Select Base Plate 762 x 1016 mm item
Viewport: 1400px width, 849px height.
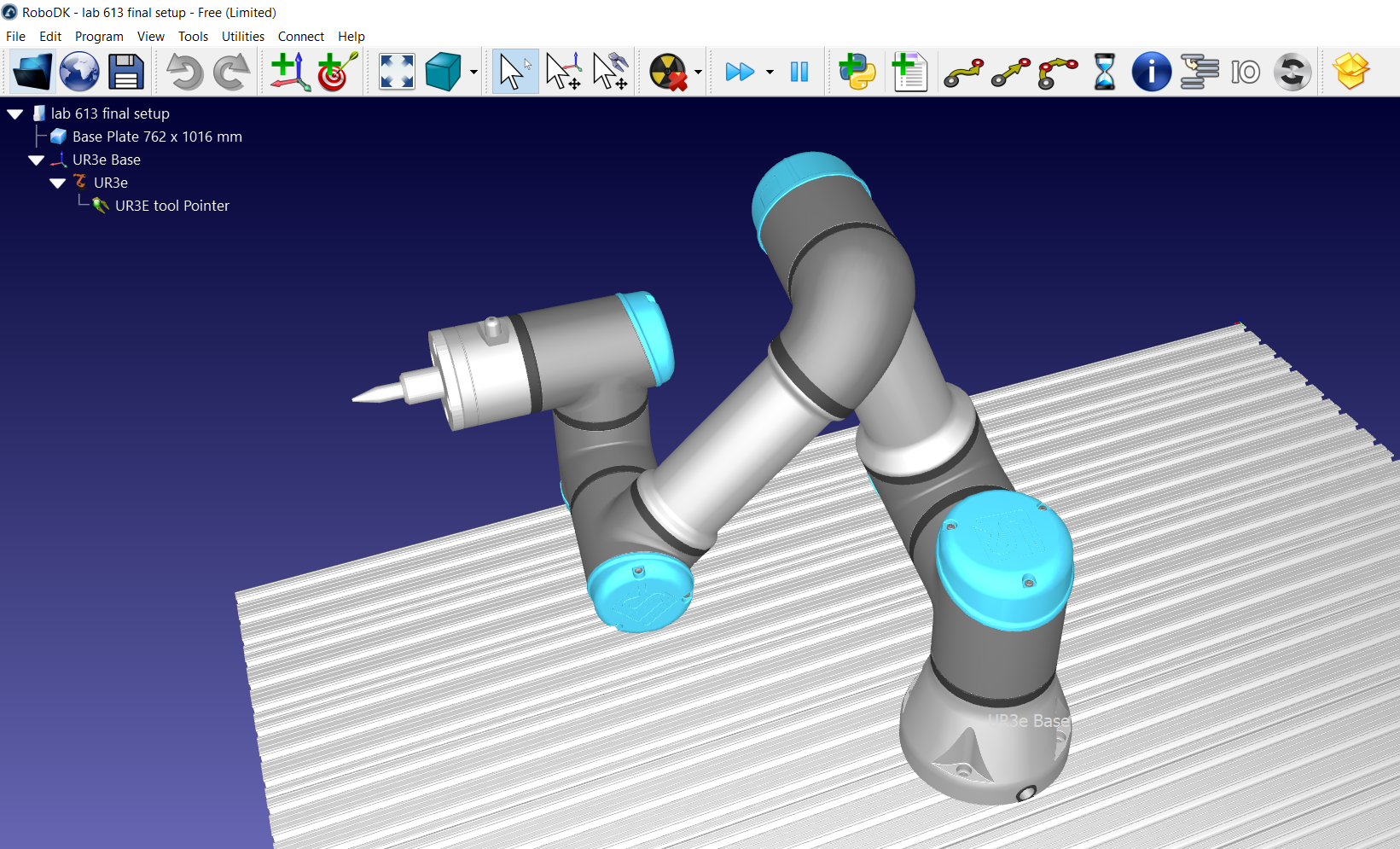(x=157, y=137)
